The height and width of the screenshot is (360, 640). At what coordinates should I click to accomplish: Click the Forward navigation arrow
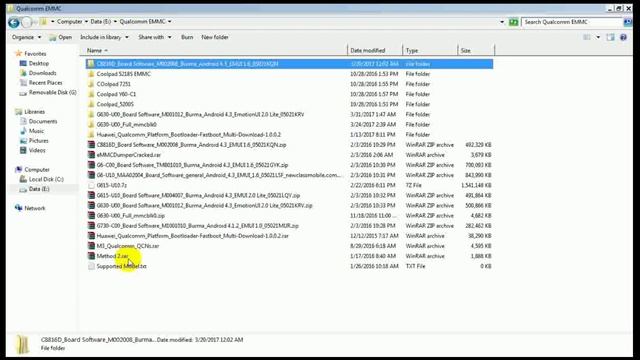point(27,22)
